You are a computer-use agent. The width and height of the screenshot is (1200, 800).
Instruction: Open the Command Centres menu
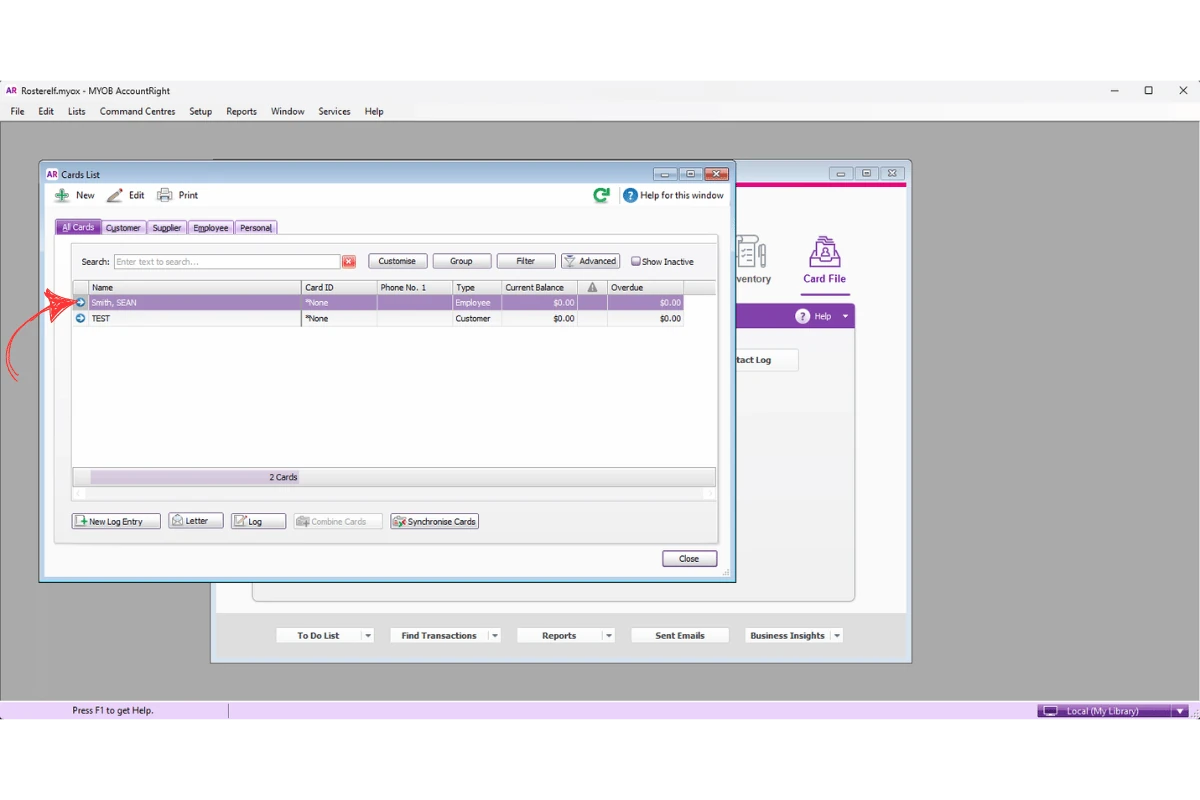137,112
